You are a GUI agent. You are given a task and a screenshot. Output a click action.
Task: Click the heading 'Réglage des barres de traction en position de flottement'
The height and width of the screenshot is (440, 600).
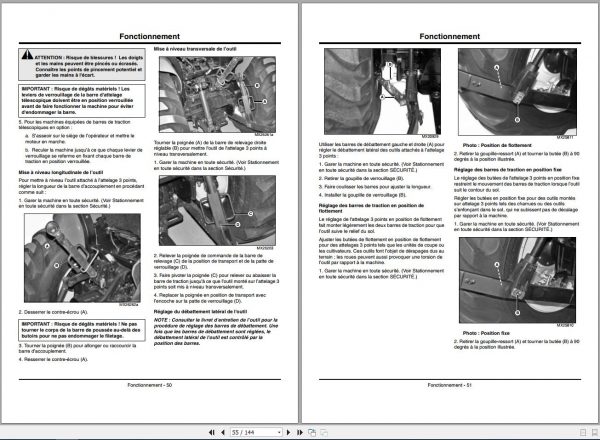point(372,208)
